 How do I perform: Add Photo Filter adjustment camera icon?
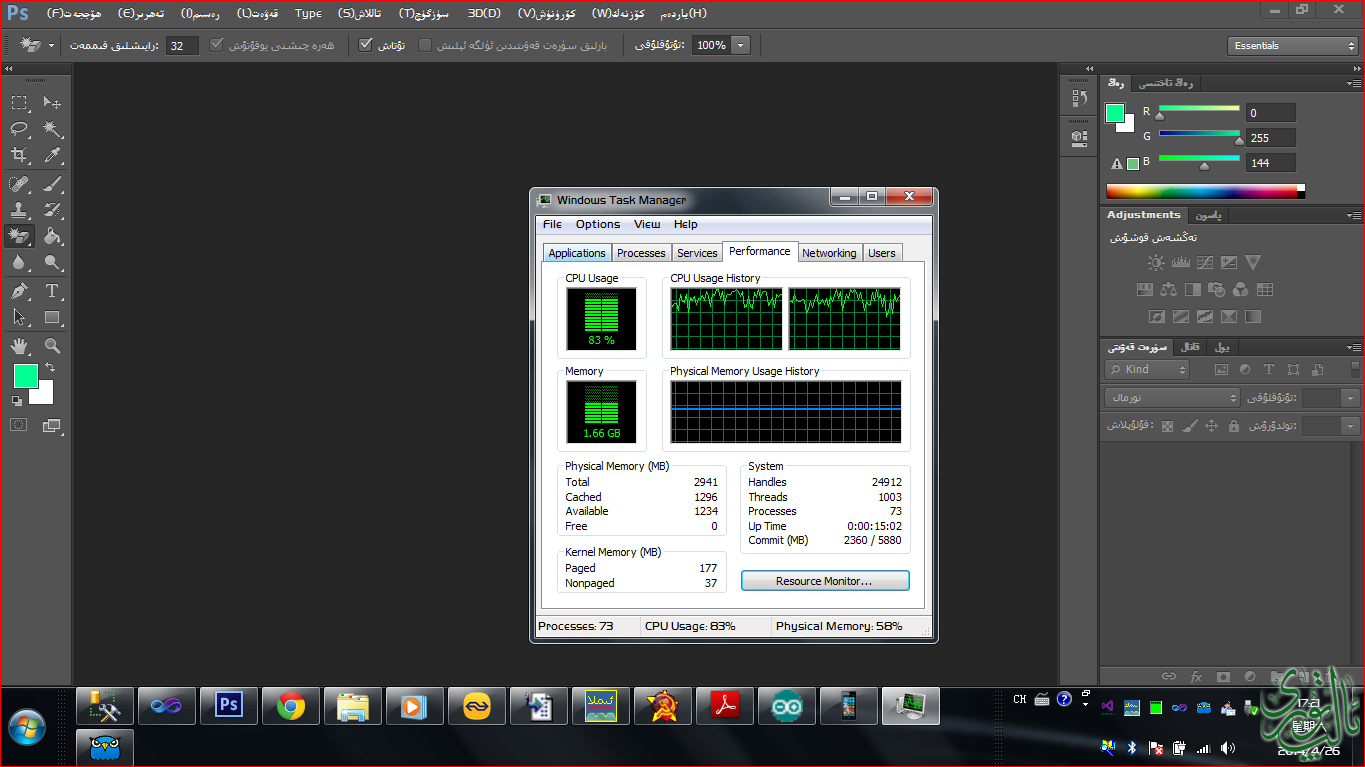tap(1217, 290)
